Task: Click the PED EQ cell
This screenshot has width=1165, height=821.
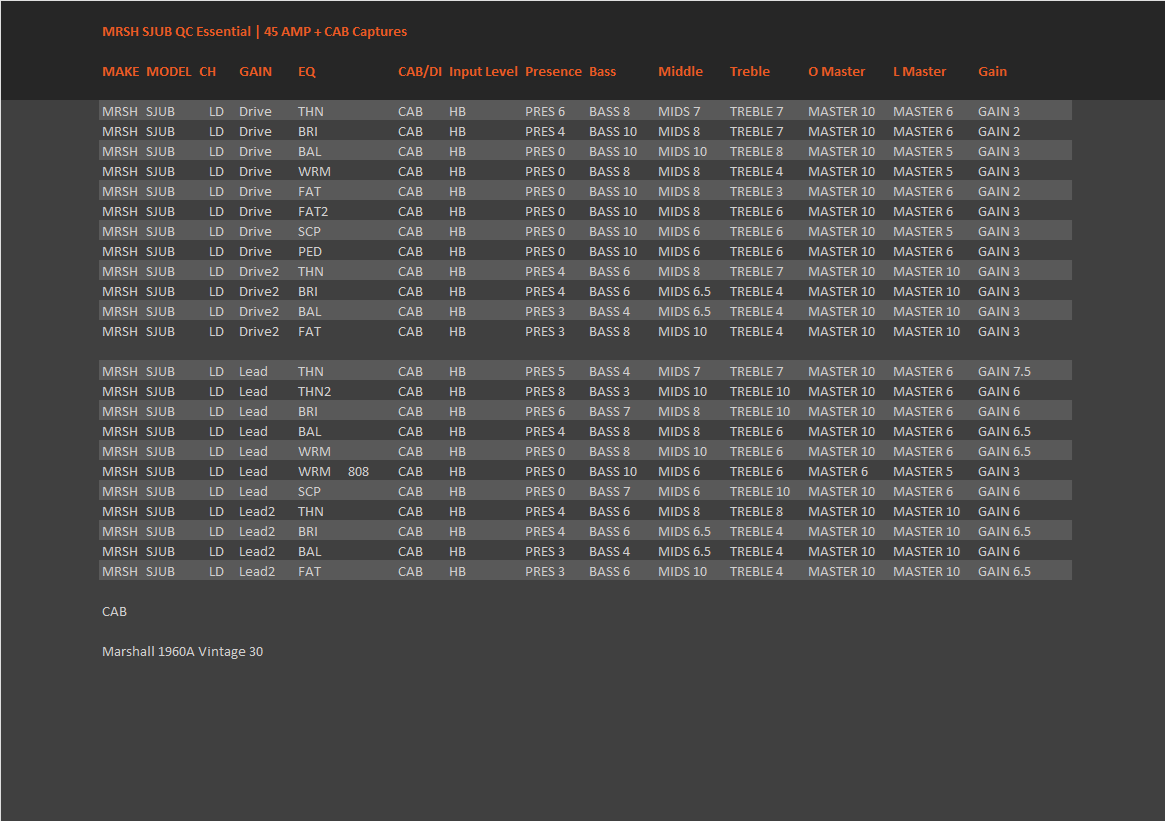Action: (x=309, y=252)
